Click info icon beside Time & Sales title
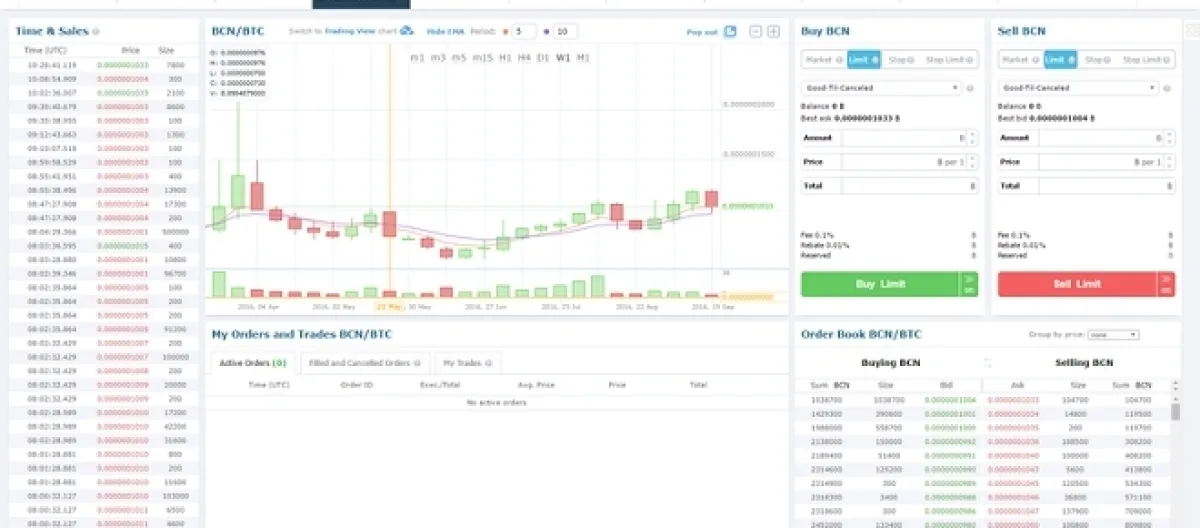This screenshot has height=528, width=1200. point(96,32)
